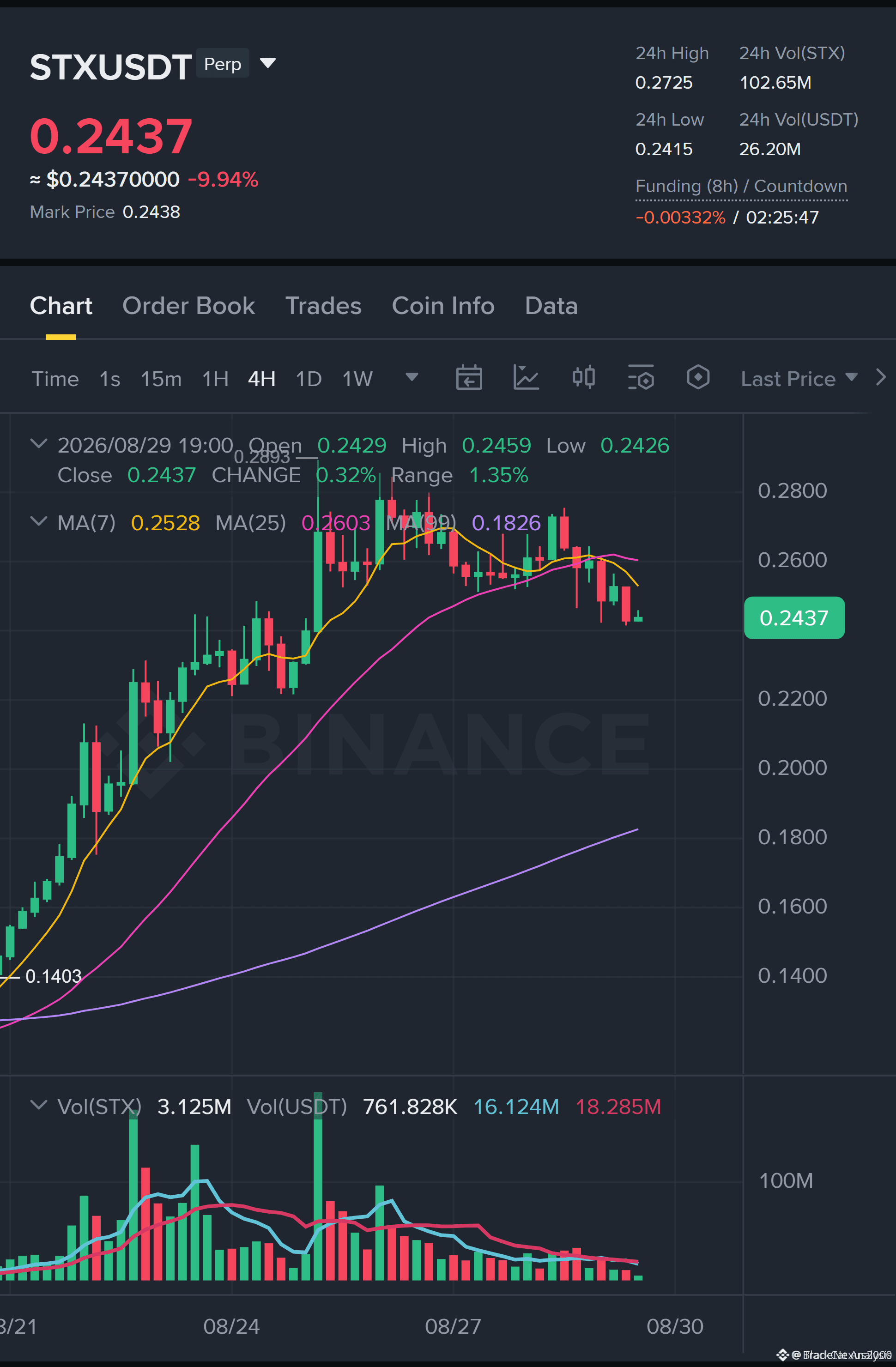This screenshot has width=896, height=1367.
Task: Switch to the Trades tab
Action: pos(323,306)
